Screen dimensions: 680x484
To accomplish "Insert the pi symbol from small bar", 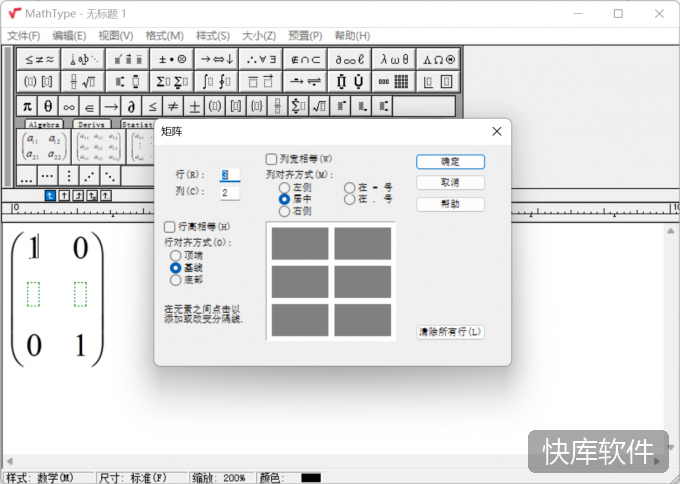I will [27, 106].
